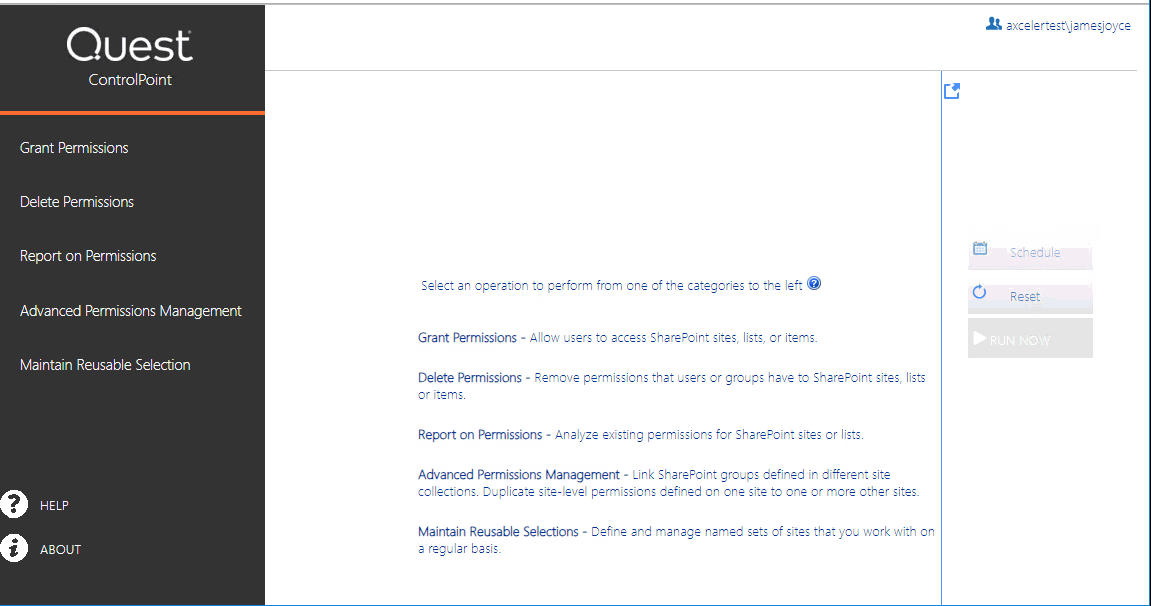This screenshot has width=1151, height=606.
Task: Click the Schedule button
Action: (1030, 252)
